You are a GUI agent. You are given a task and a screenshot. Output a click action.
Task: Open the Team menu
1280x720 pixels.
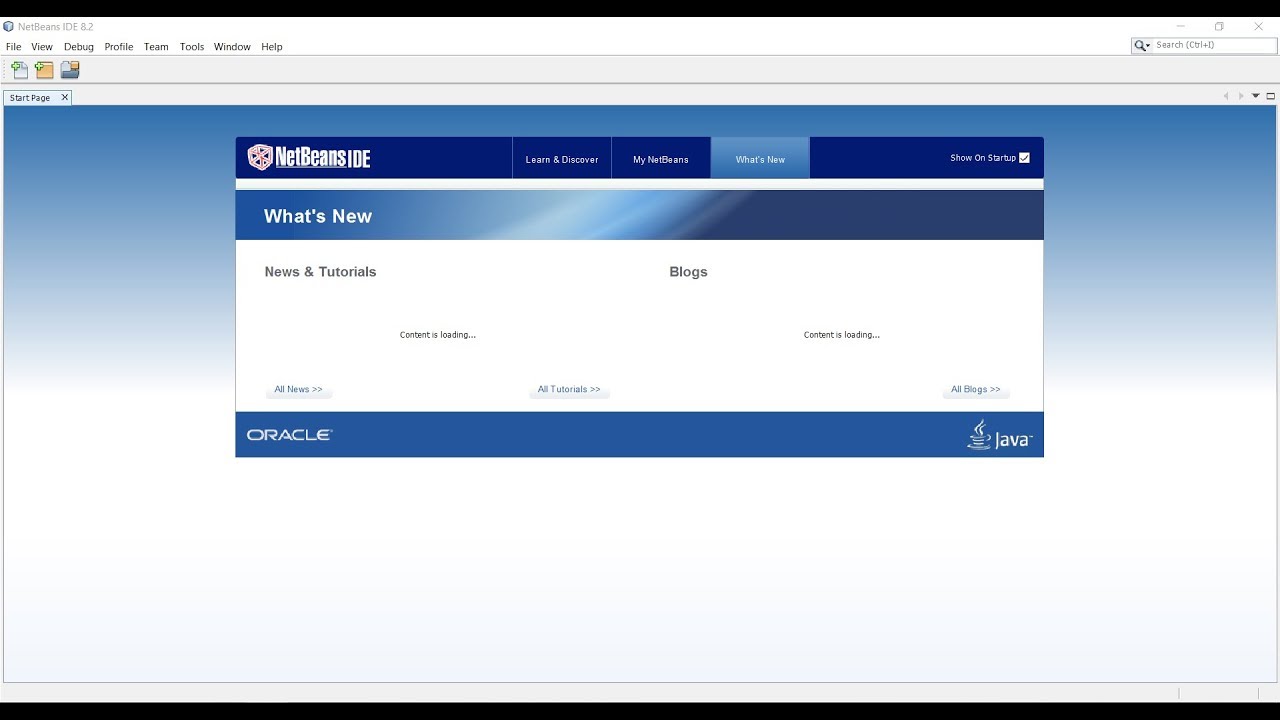tap(156, 47)
